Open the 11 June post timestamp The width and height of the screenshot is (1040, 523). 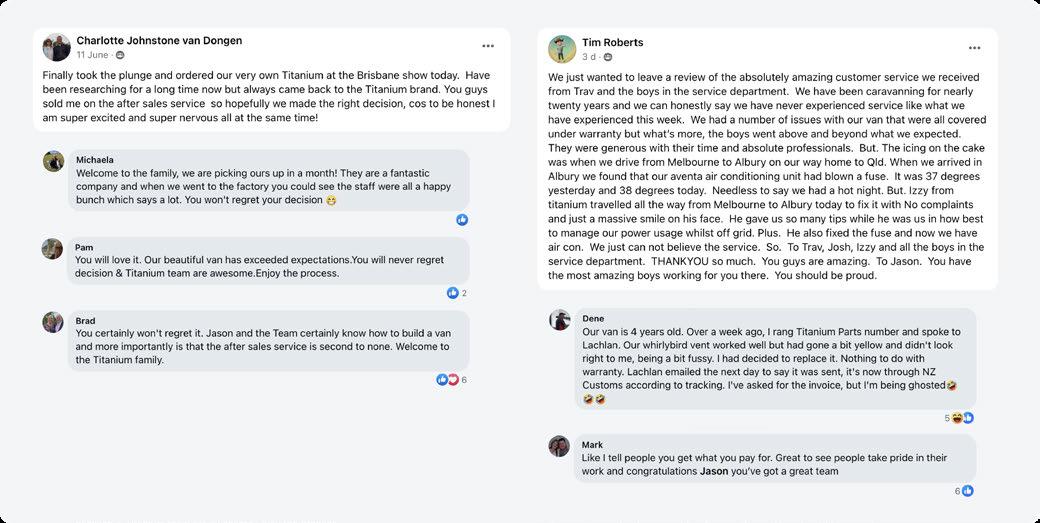point(93,55)
